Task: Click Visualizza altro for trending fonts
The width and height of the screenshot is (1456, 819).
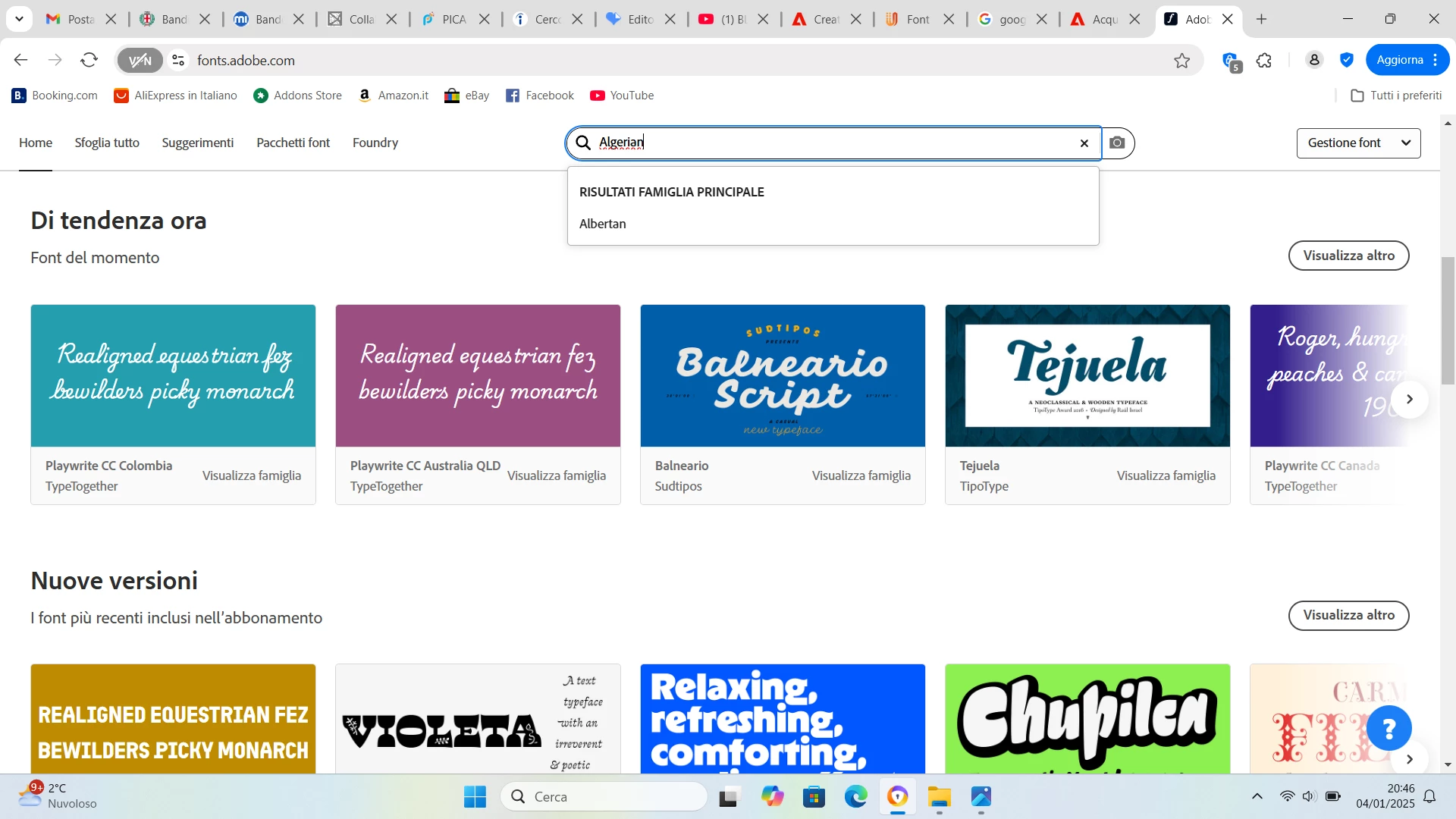Action: [x=1348, y=256]
